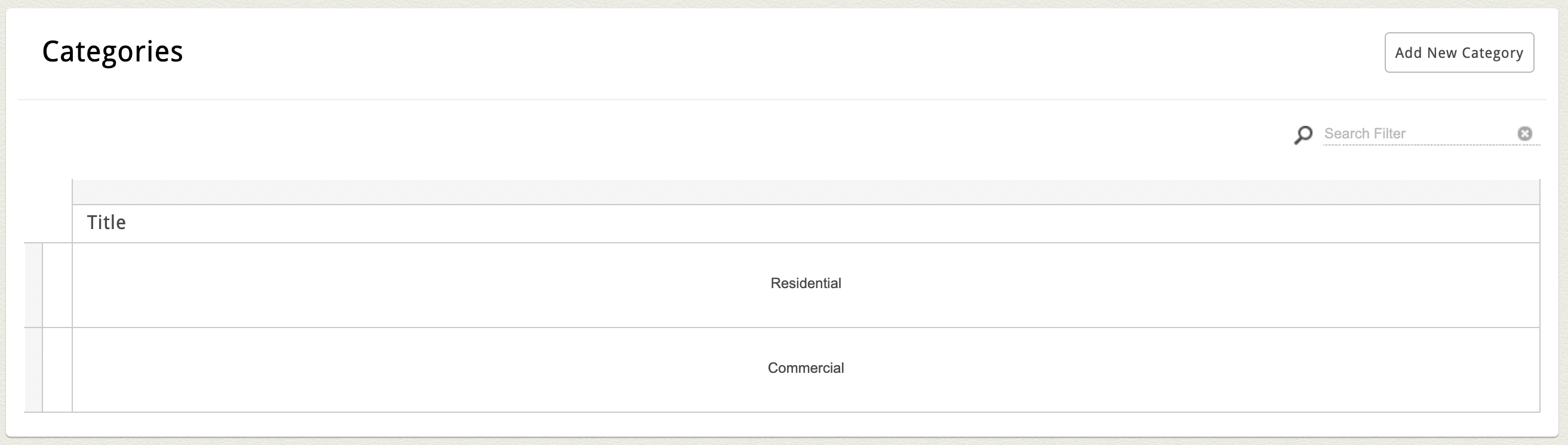
Task: Click the Title column header
Action: pos(106,223)
